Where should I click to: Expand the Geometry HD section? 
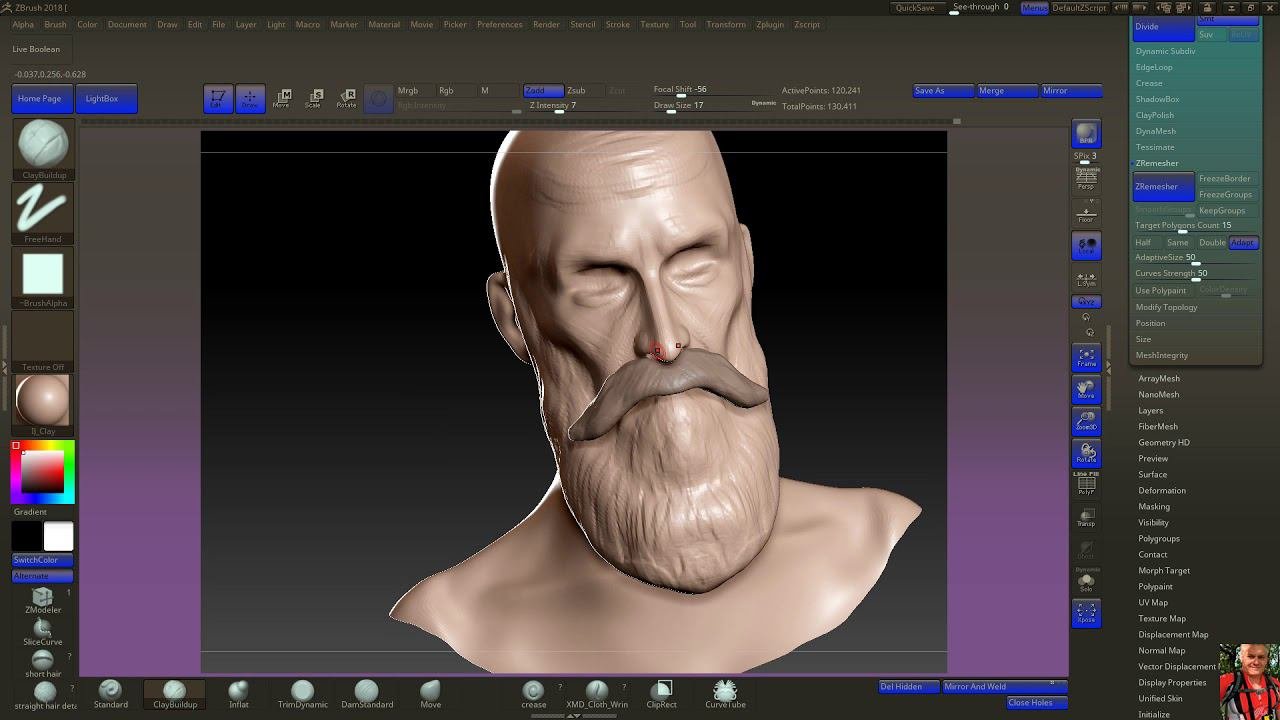click(1163, 443)
